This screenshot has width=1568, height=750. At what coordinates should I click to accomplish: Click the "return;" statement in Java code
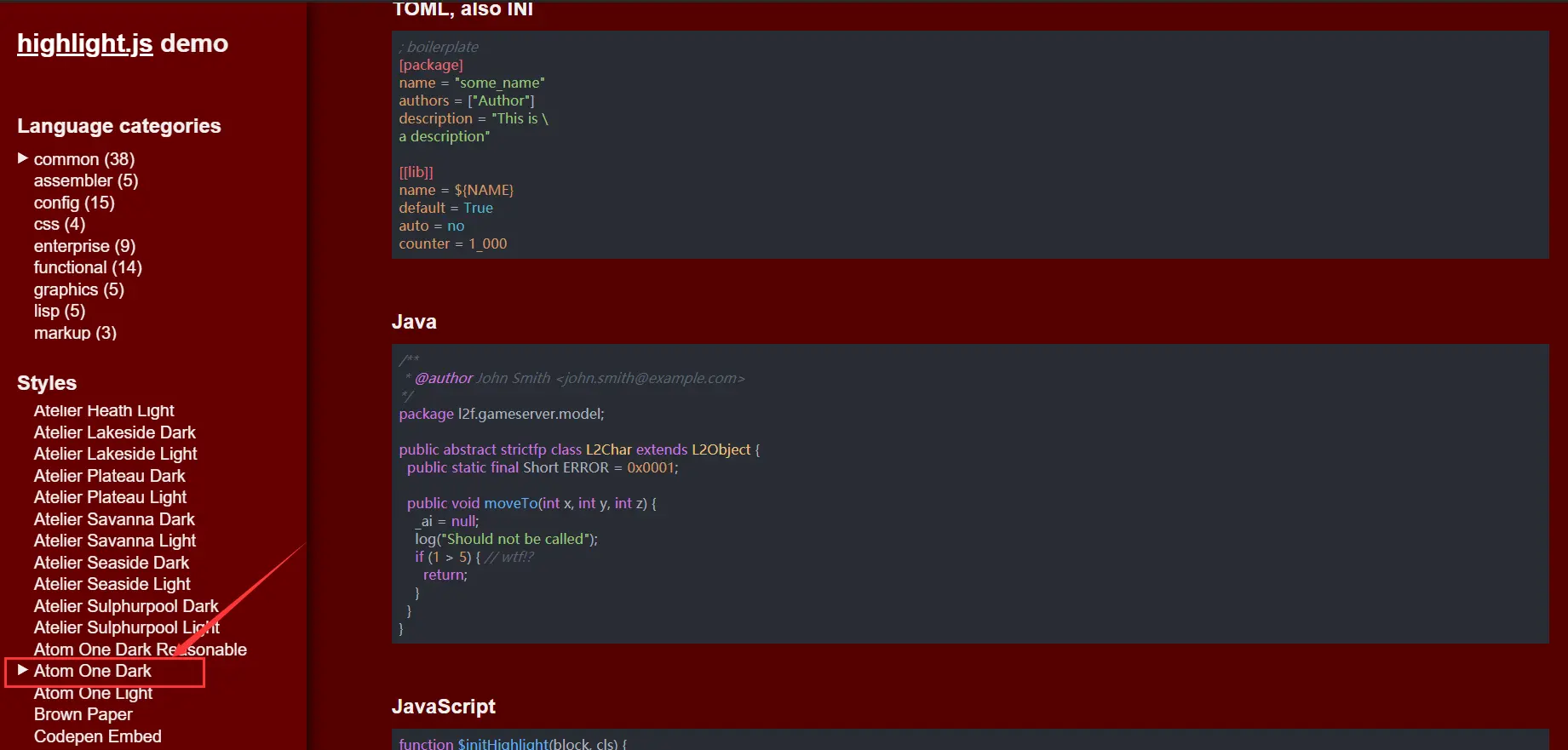[x=445, y=575]
